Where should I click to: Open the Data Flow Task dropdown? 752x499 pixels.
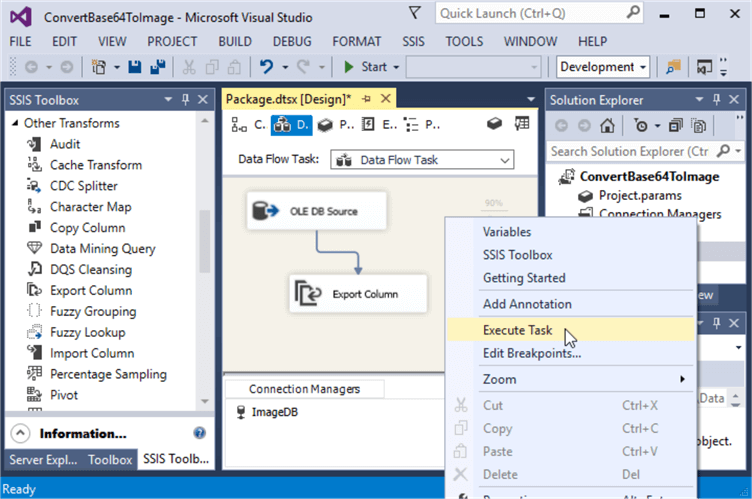click(x=505, y=160)
